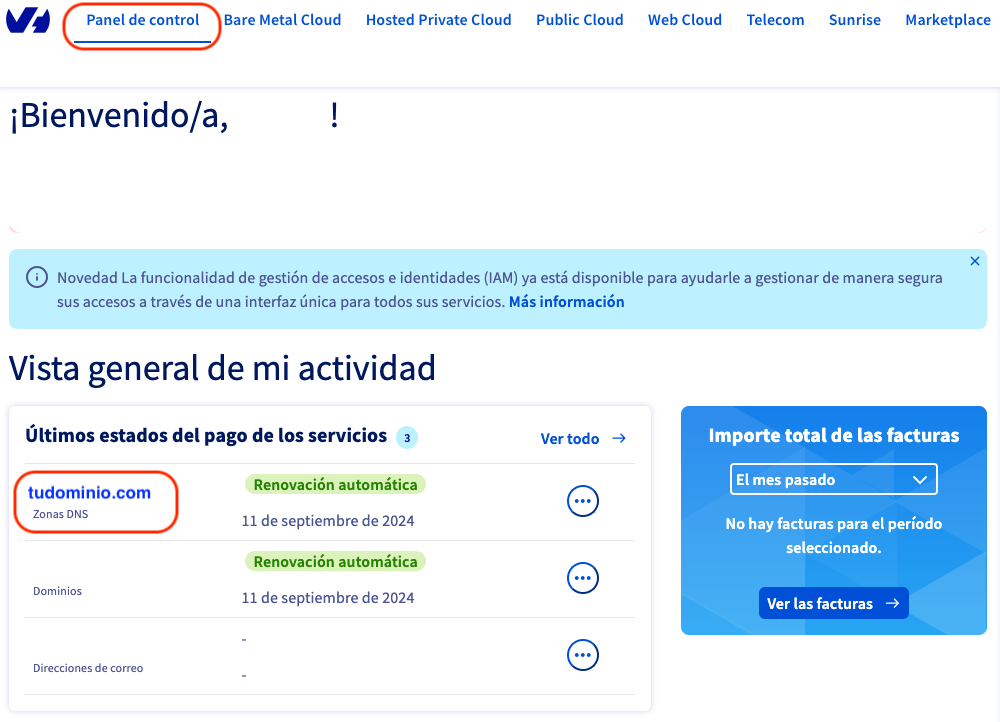Open the tudominio.com DNS zone link
The height and width of the screenshot is (722, 1000).
click(90, 493)
